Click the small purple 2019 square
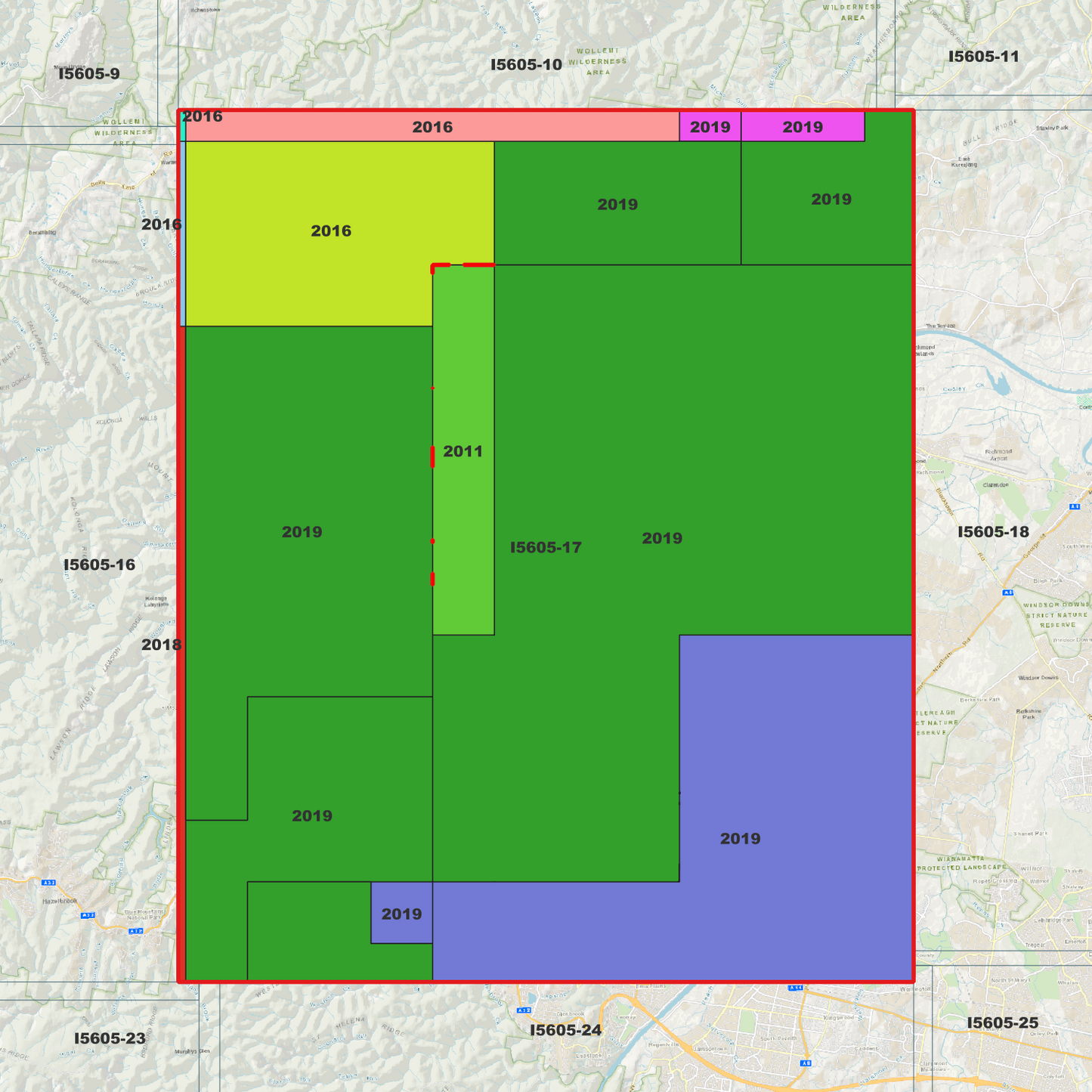The width and height of the screenshot is (1092, 1092). [401, 913]
